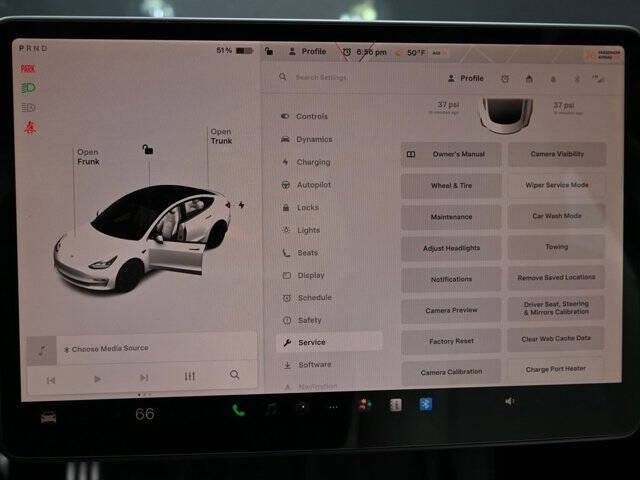This screenshot has height=480, width=640.
Task: Select Seats in the settings list
Action: point(300,253)
